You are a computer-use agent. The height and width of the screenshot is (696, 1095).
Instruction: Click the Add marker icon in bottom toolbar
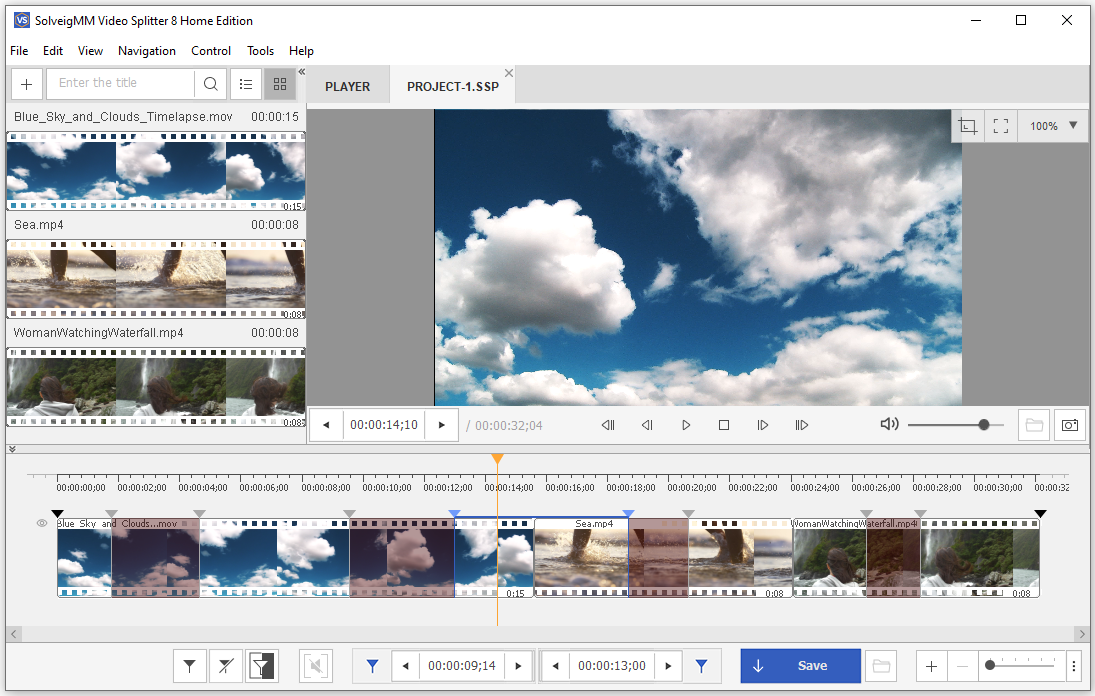point(189,666)
